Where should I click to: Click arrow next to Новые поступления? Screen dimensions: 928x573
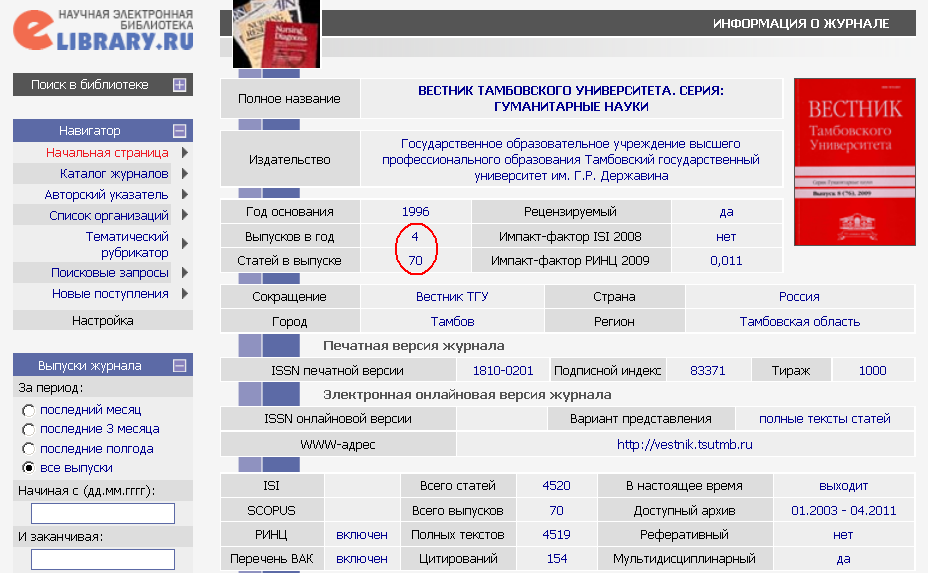(x=185, y=293)
